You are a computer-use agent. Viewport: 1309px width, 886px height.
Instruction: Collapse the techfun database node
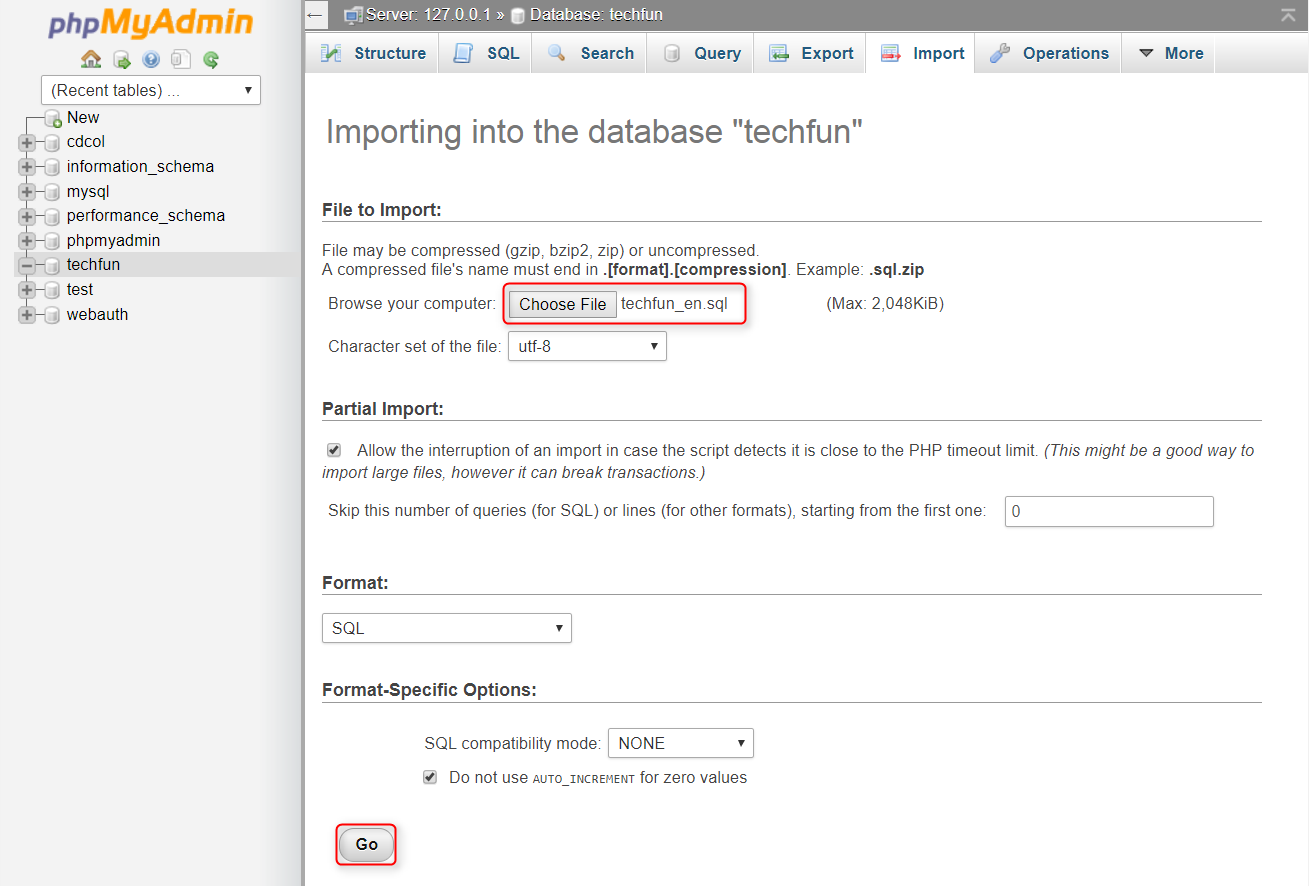(x=27, y=265)
